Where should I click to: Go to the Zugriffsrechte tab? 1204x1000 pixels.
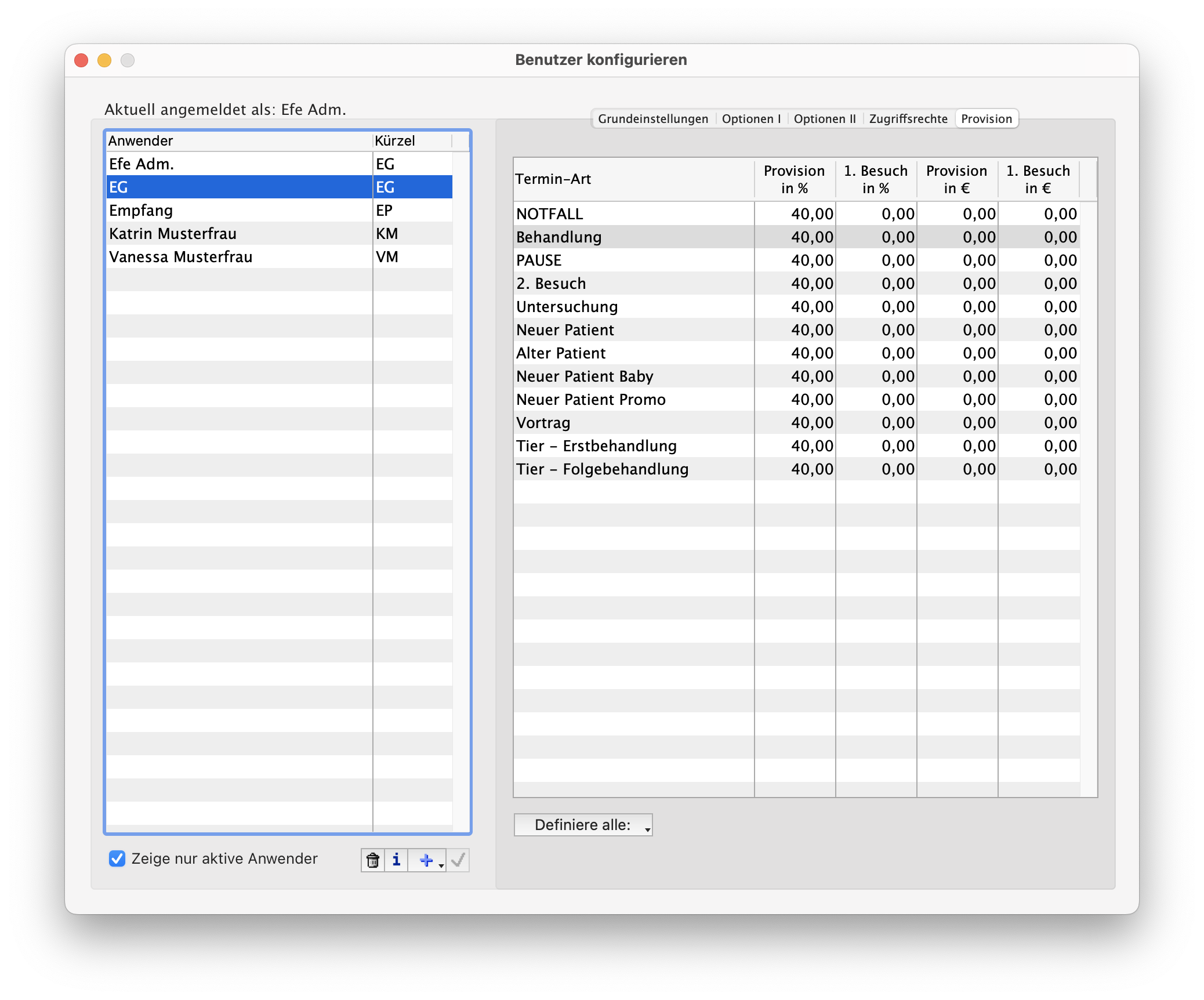908,119
